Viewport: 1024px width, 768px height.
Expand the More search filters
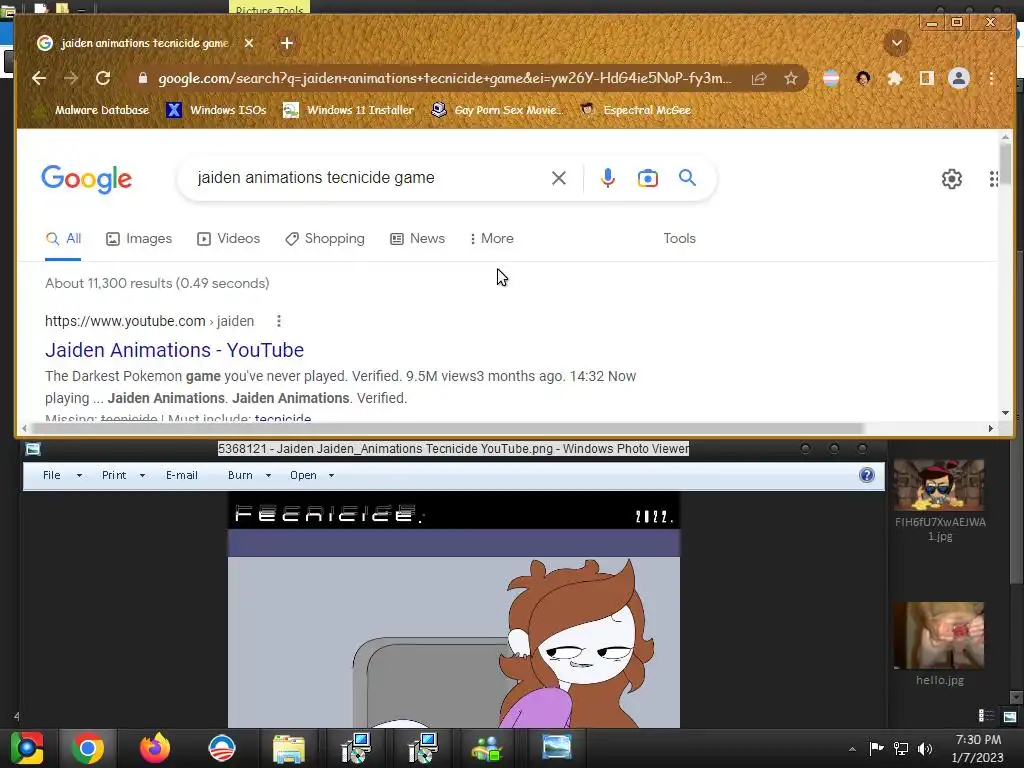coord(492,239)
